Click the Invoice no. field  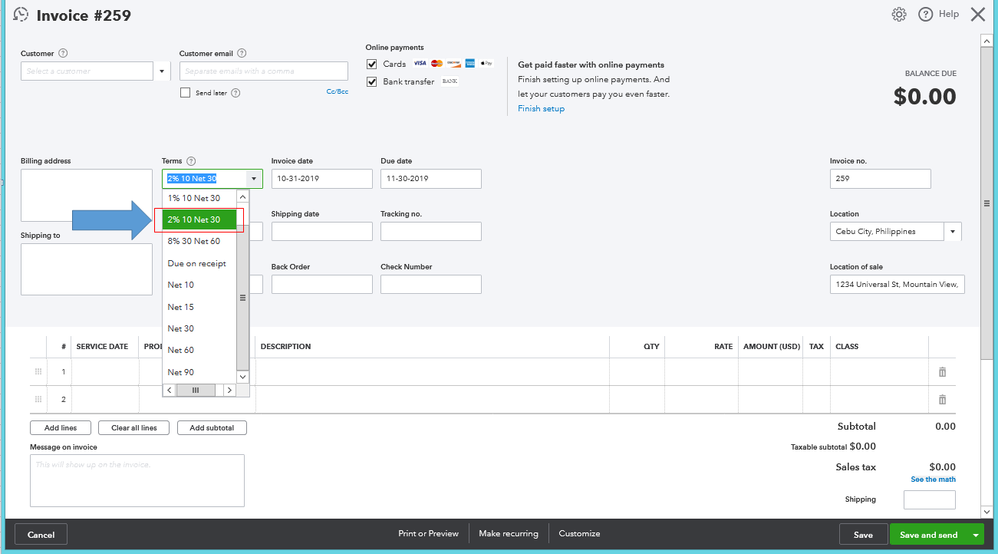pos(880,179)
